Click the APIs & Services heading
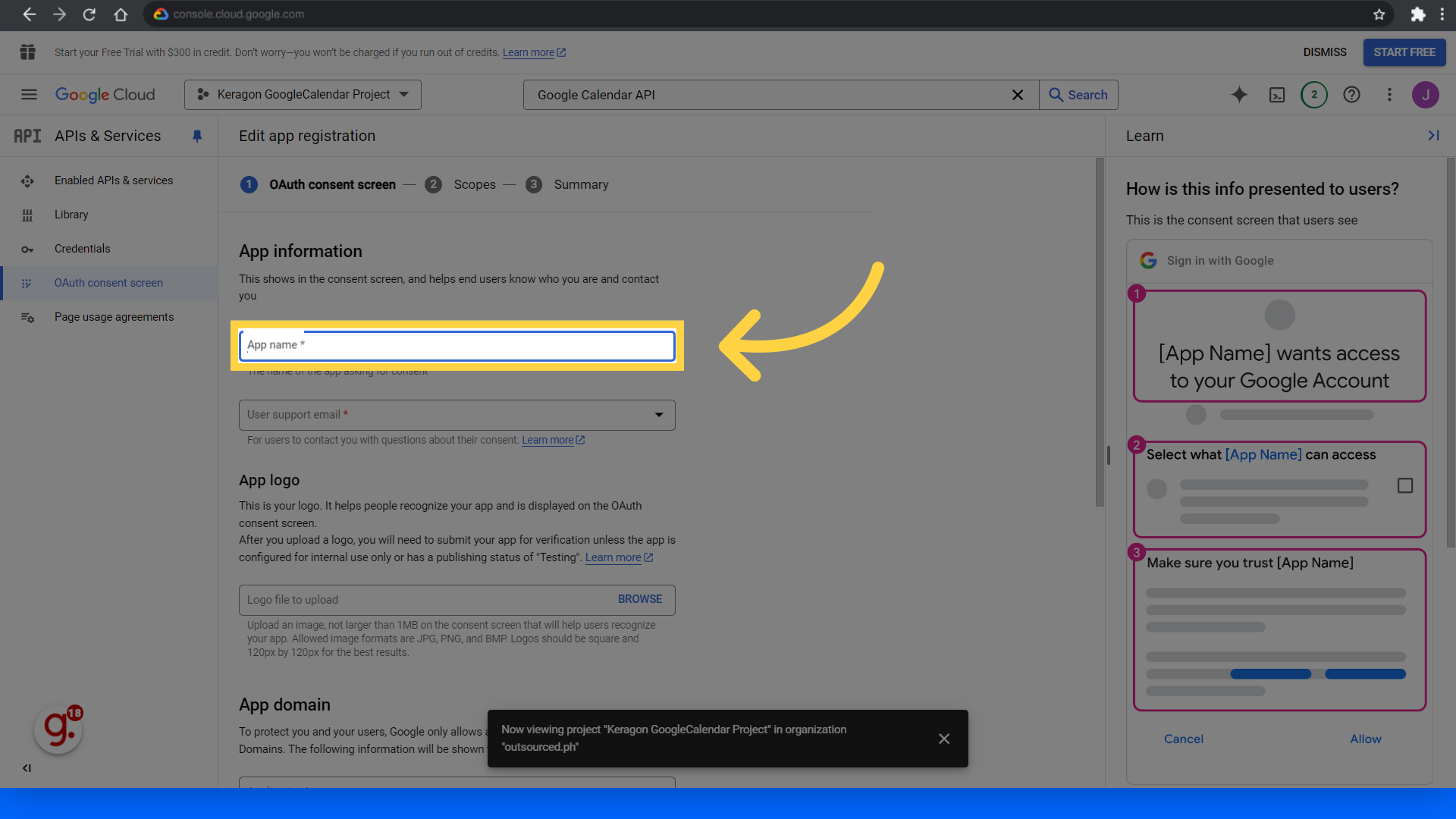Screen dimensions: 1456x819 108,136
